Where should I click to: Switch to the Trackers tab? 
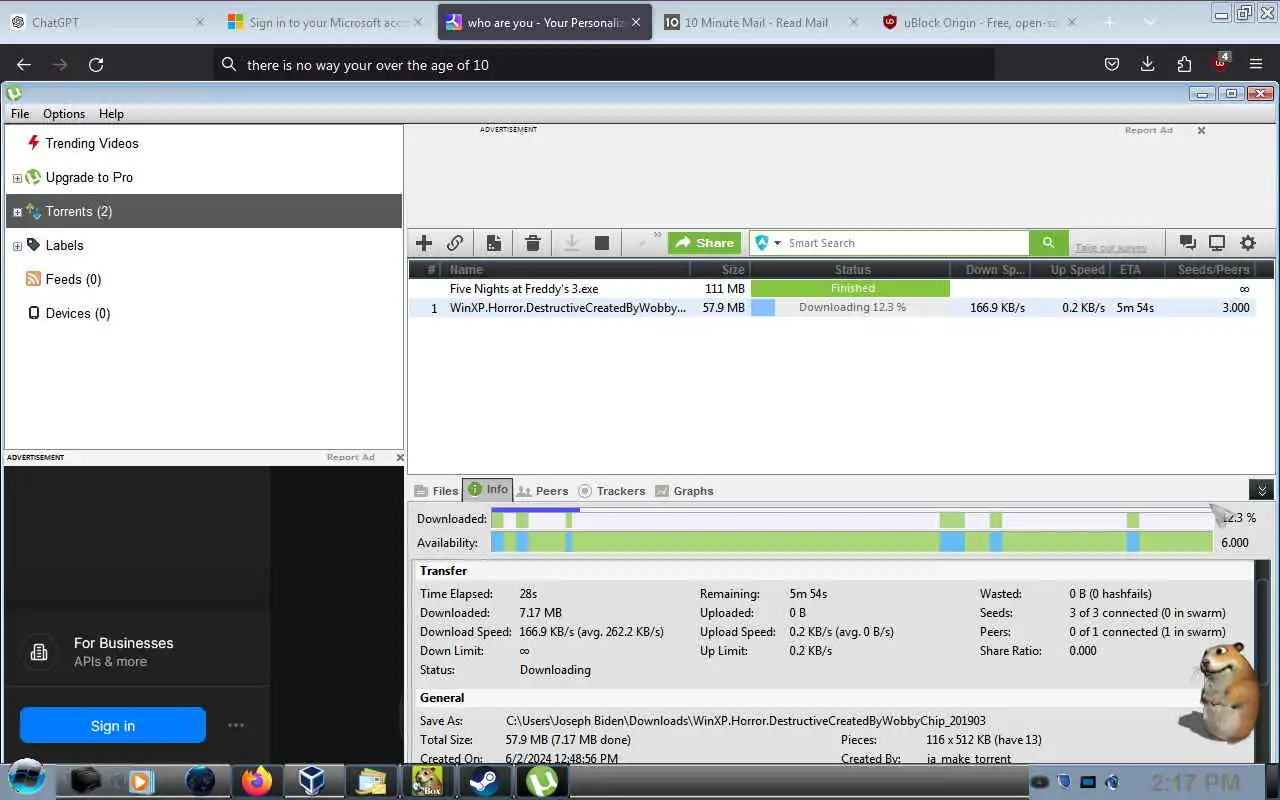[x=611, y=491]
